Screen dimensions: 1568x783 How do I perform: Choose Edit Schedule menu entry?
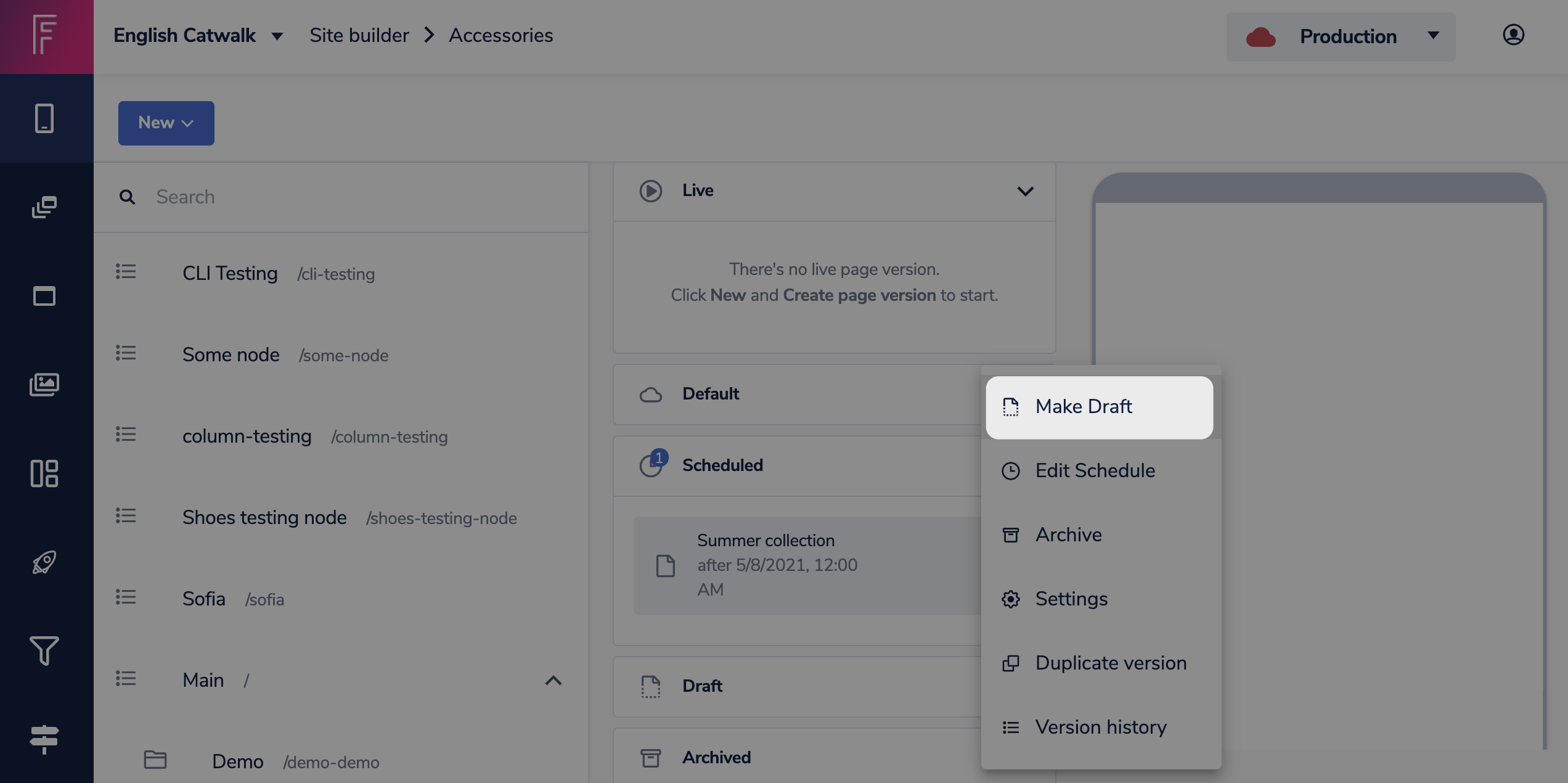[1095, 471]
